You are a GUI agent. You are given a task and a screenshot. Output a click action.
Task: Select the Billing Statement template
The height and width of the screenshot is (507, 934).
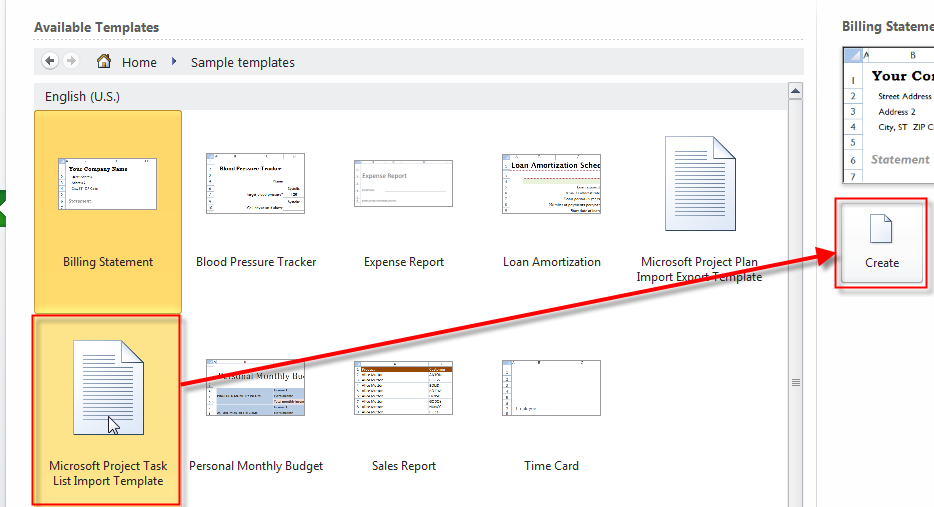click(x=108, y=211)
